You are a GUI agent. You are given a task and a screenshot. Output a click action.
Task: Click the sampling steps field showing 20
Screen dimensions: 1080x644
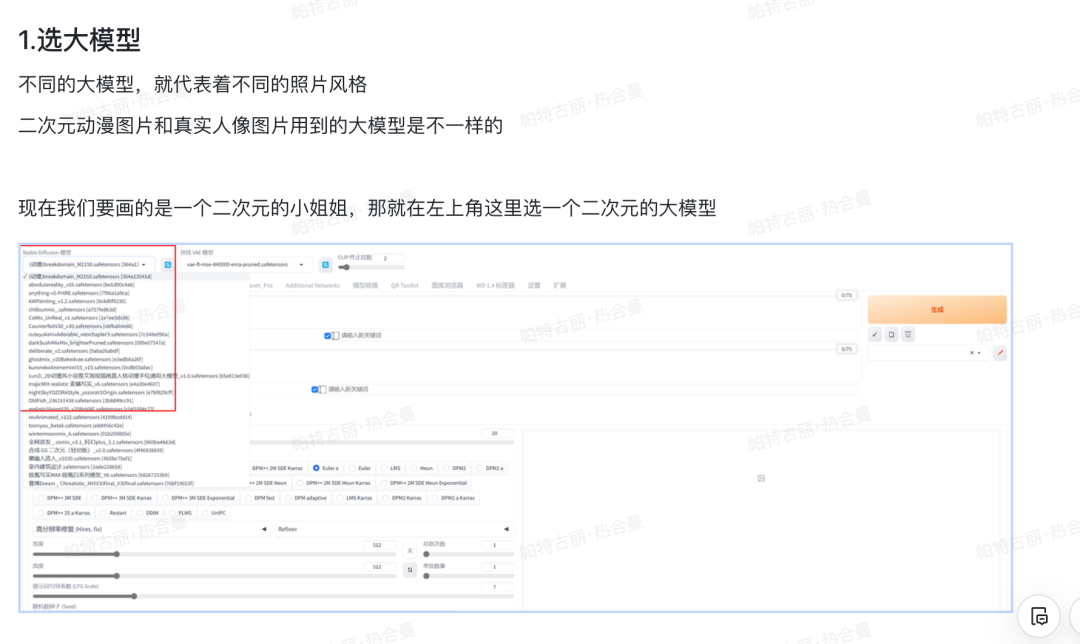click(x=496, y=433)
